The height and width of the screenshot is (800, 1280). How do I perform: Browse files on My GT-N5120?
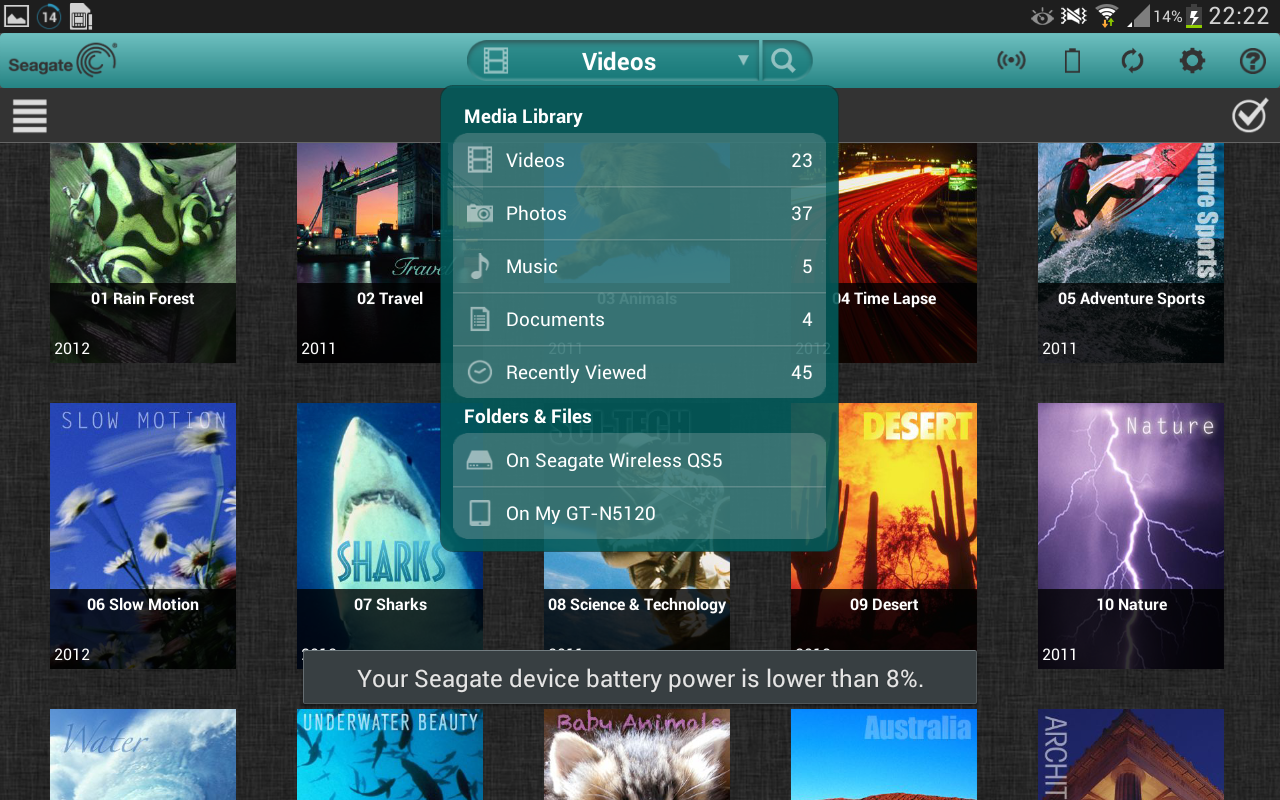(x=639, y=513)
